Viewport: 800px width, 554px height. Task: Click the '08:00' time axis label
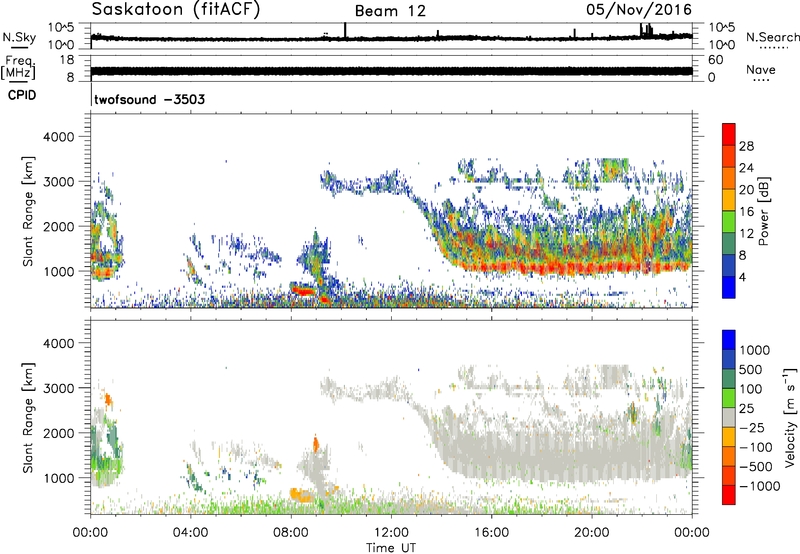click(x=291, y=533)
